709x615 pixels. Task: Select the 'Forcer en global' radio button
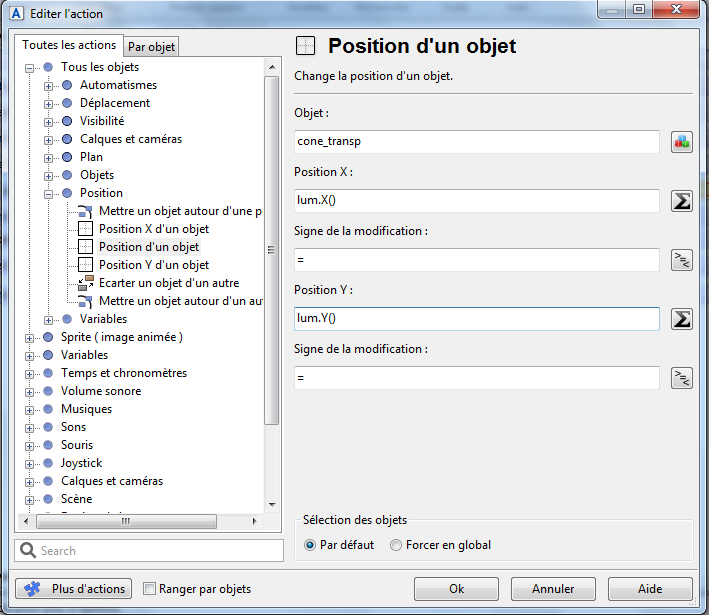396,545
